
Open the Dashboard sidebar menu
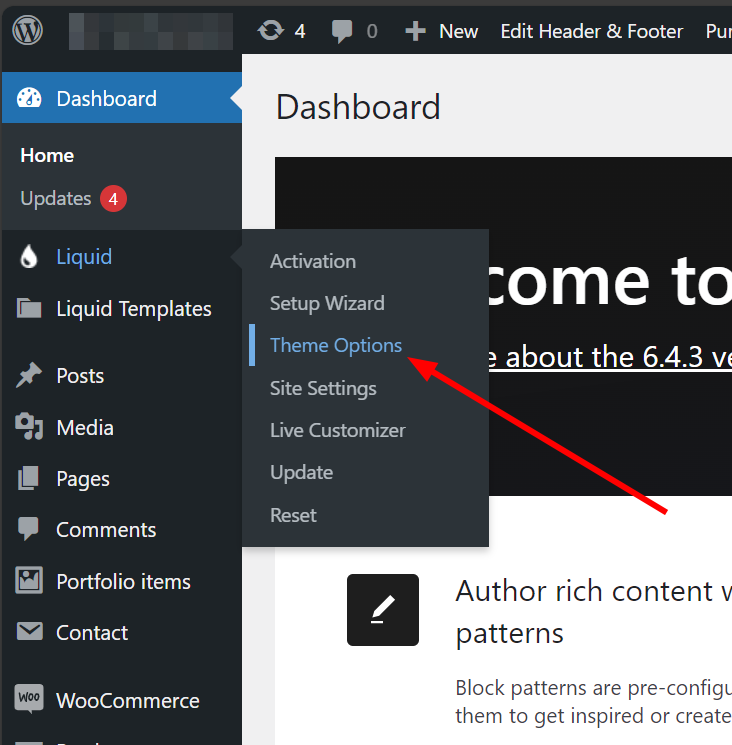[122, 98]
